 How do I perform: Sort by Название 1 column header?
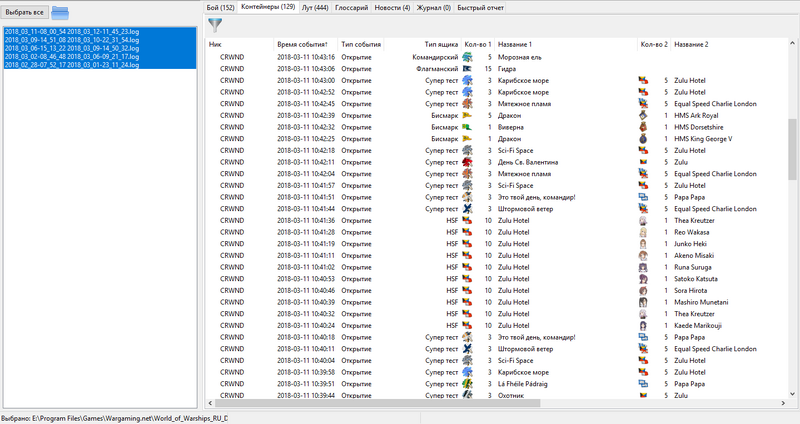click(x=515, y=44)
